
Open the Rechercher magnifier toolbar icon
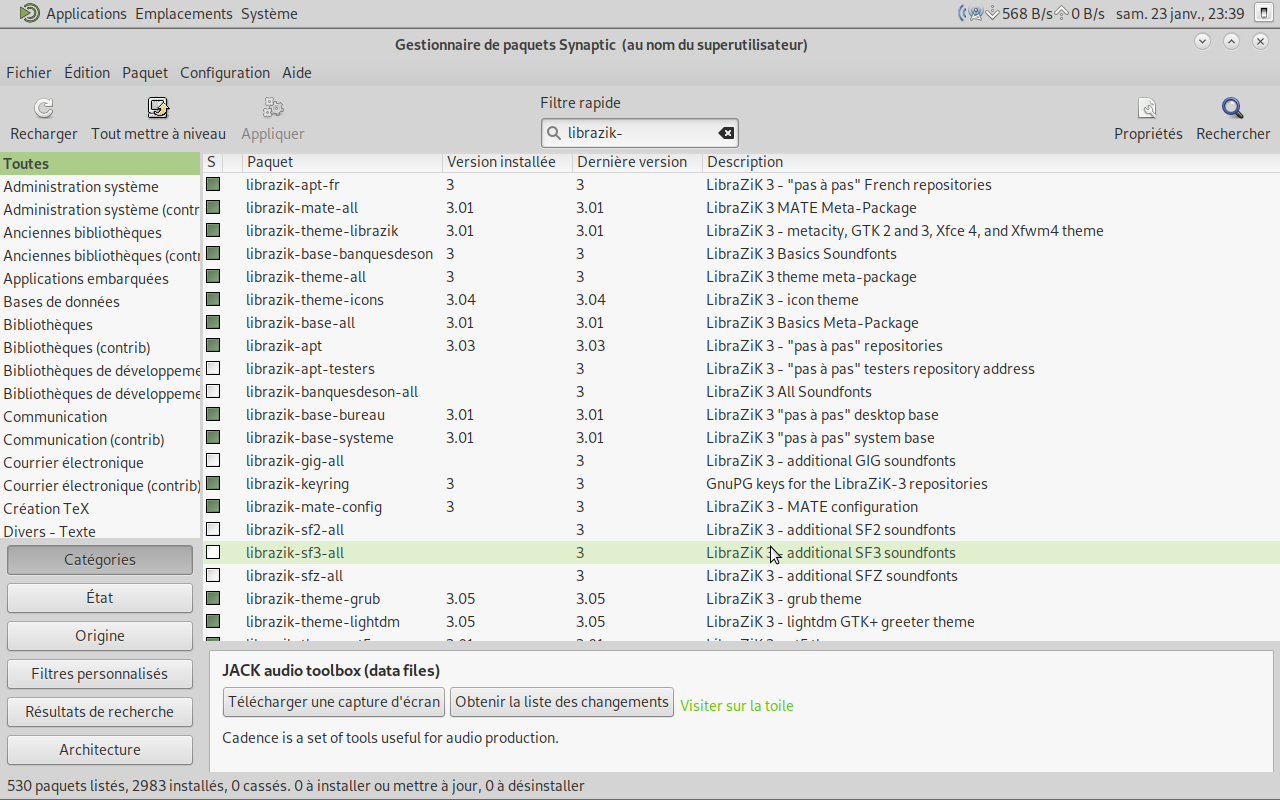click(1233, 108)
